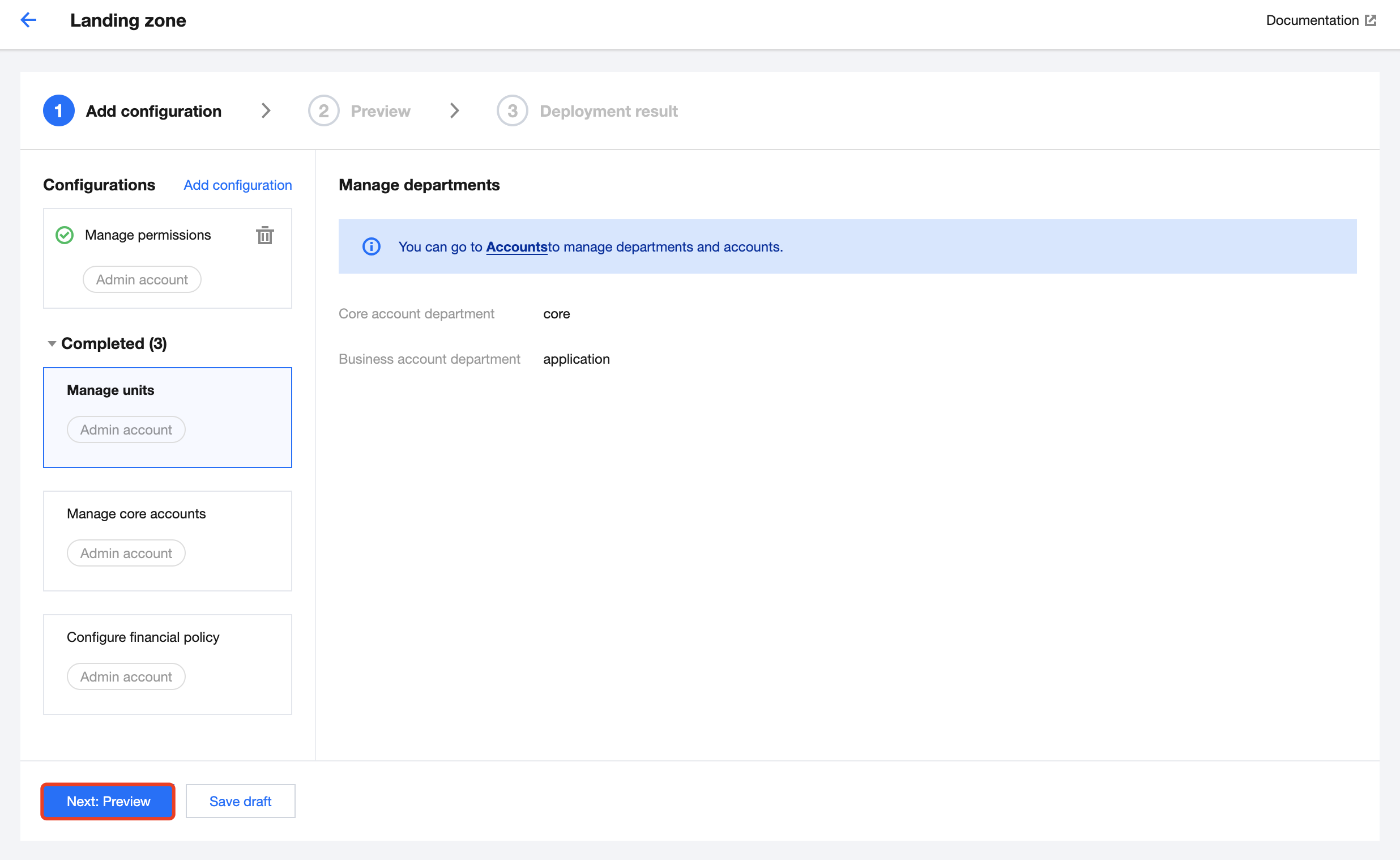Collapse the Completed (3) section
Image resolution: width=1400 pixels, height=860 pixels.
tap(52, 343)
